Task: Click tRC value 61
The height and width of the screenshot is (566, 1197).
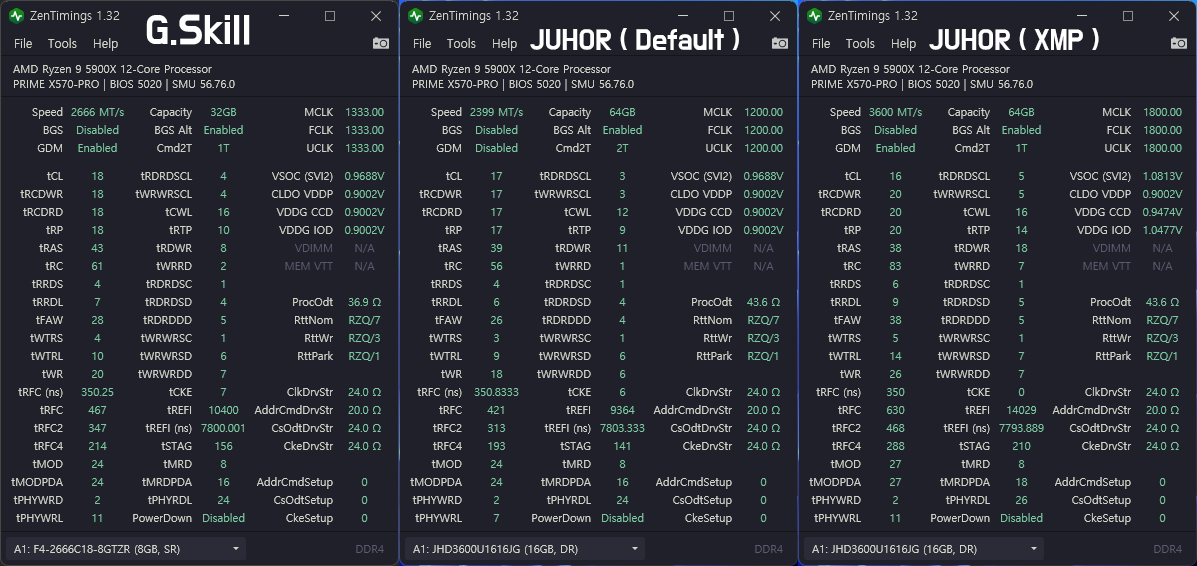Action: 97,266
